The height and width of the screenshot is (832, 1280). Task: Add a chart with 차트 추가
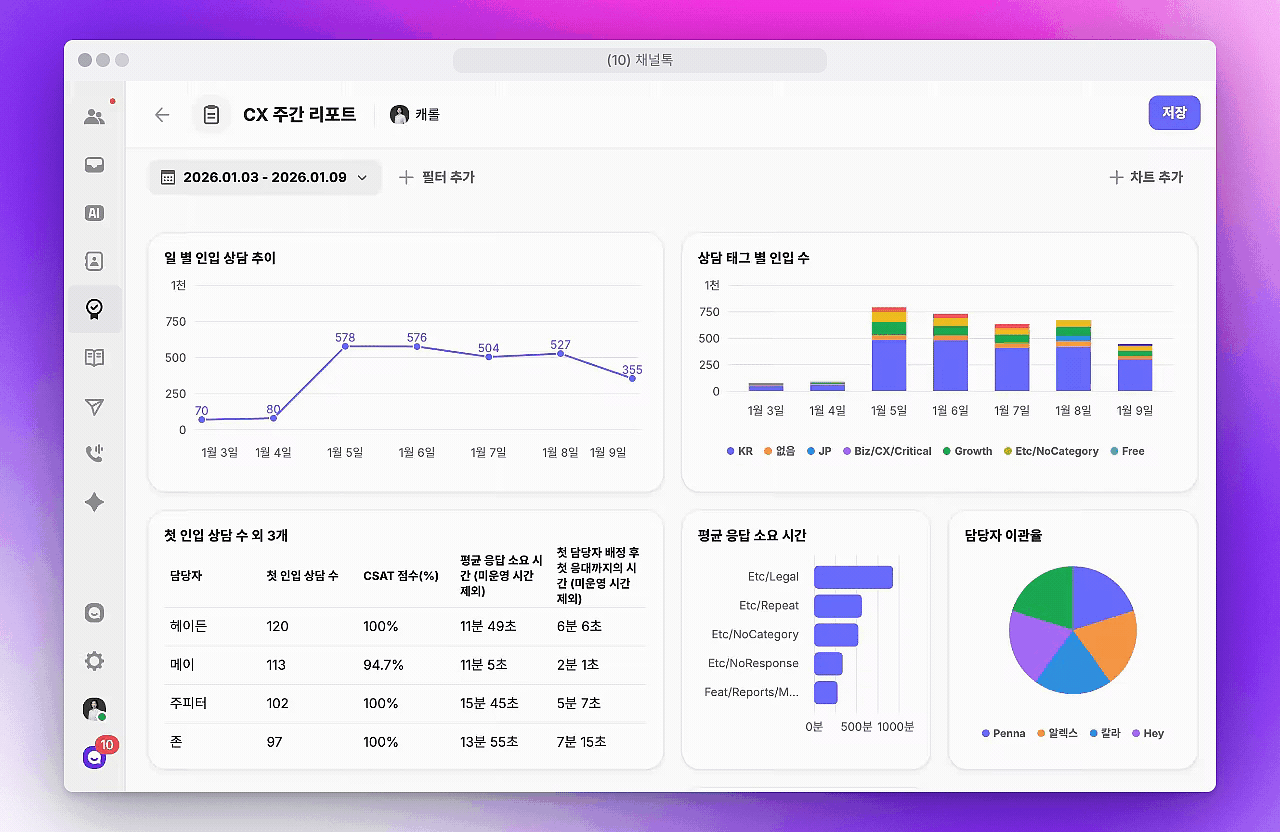(x=1146, y=177)
